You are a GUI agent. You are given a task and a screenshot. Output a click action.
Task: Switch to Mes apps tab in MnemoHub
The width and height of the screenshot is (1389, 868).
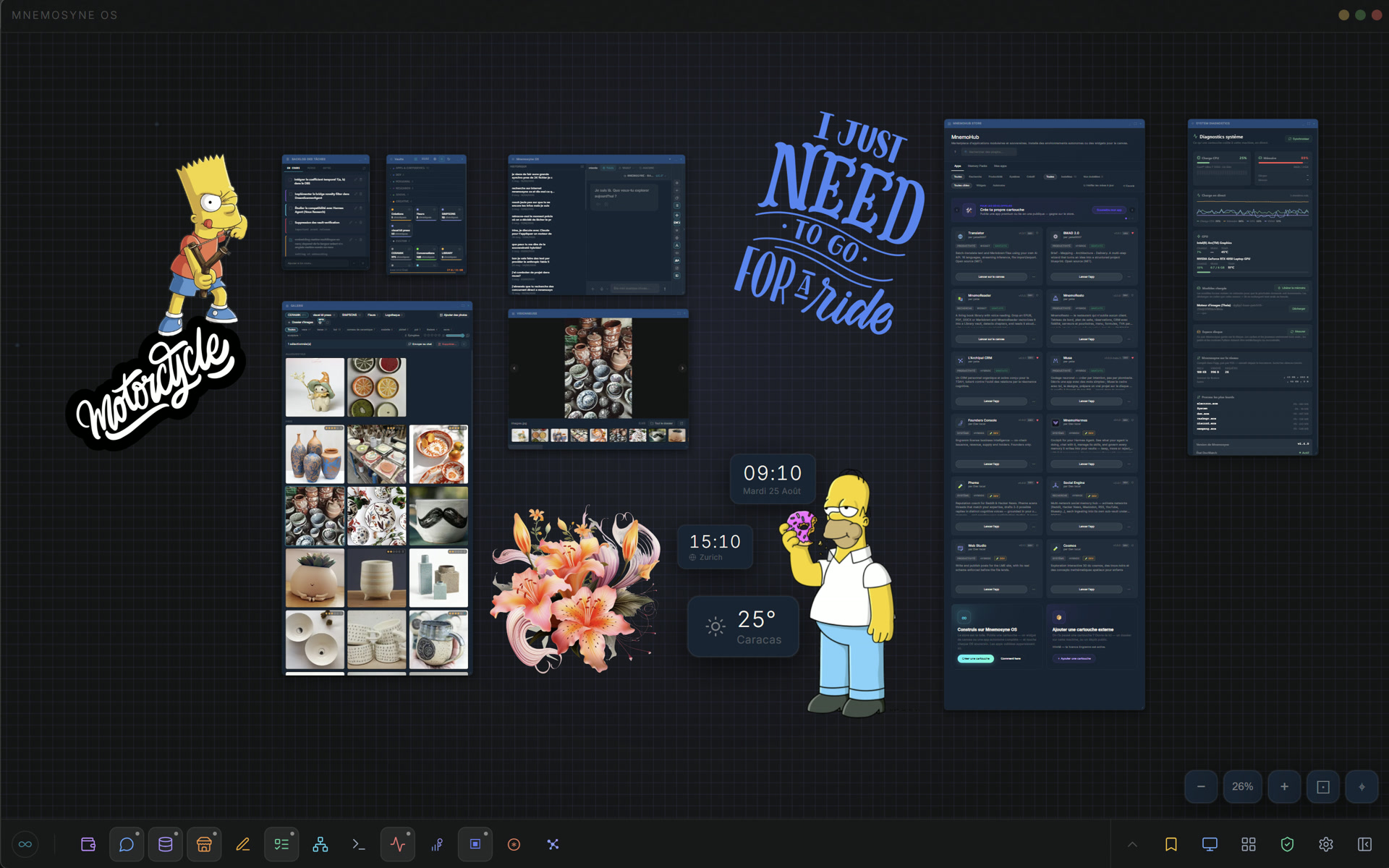point(1001,166)
